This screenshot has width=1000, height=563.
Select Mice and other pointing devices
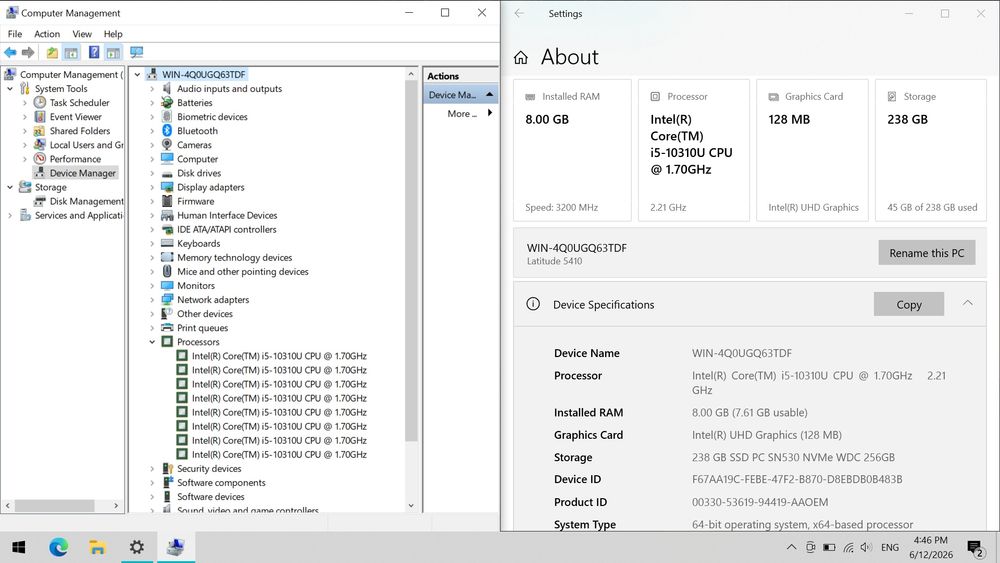(242, 272)
